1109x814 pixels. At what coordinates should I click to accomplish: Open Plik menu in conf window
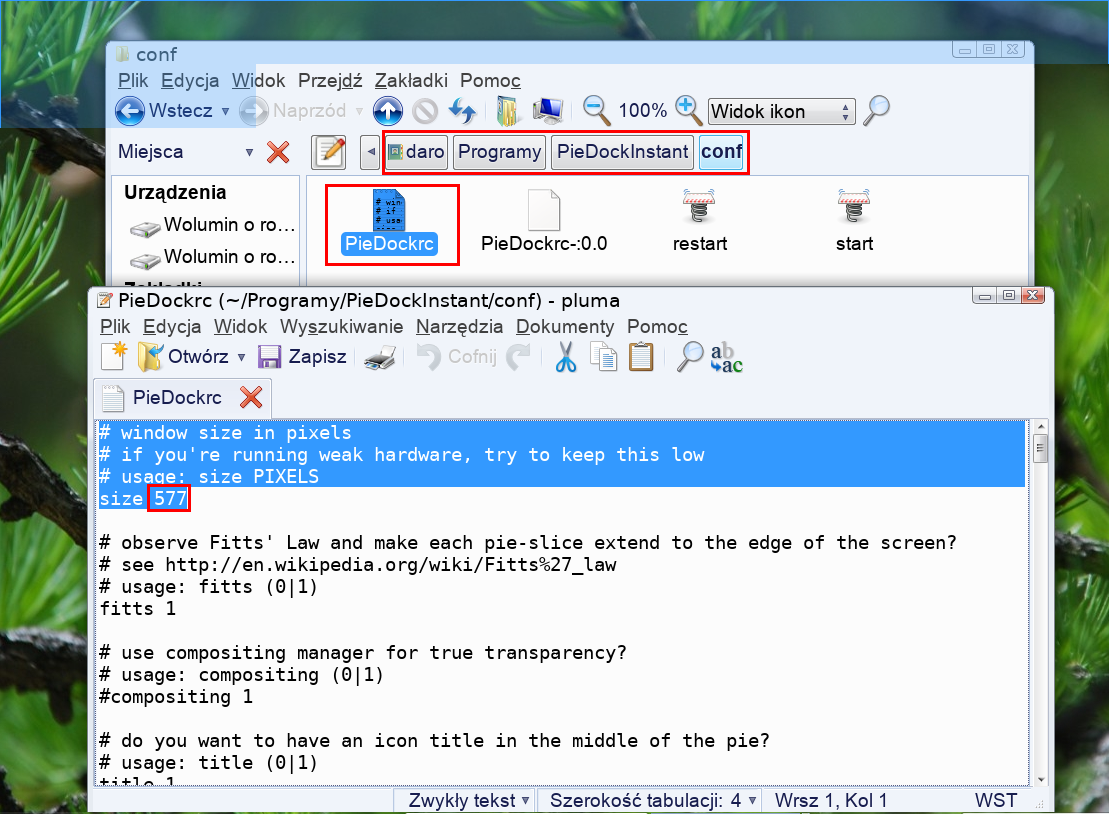(x=133, y=81)
